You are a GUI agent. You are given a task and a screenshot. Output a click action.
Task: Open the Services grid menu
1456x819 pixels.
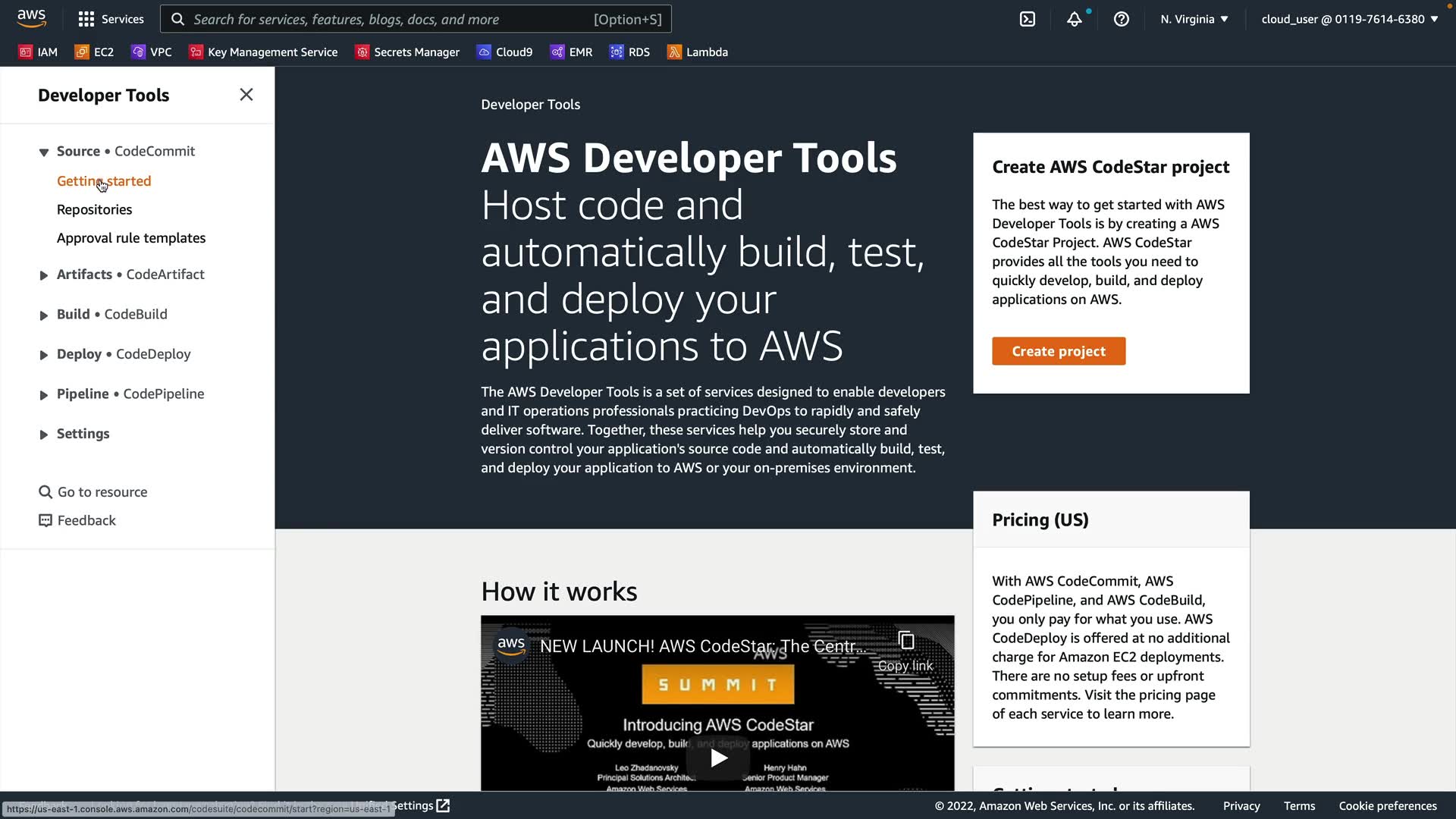pos(111,19)
